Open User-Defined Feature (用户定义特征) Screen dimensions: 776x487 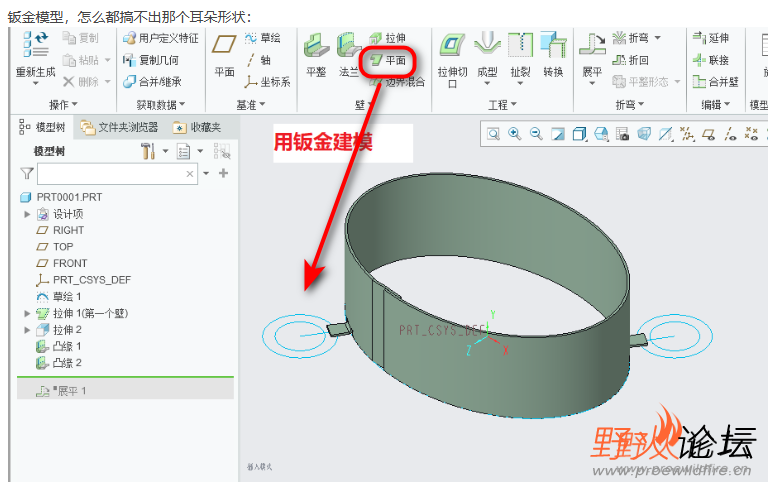pyautogui.click(x=160, y=38)
